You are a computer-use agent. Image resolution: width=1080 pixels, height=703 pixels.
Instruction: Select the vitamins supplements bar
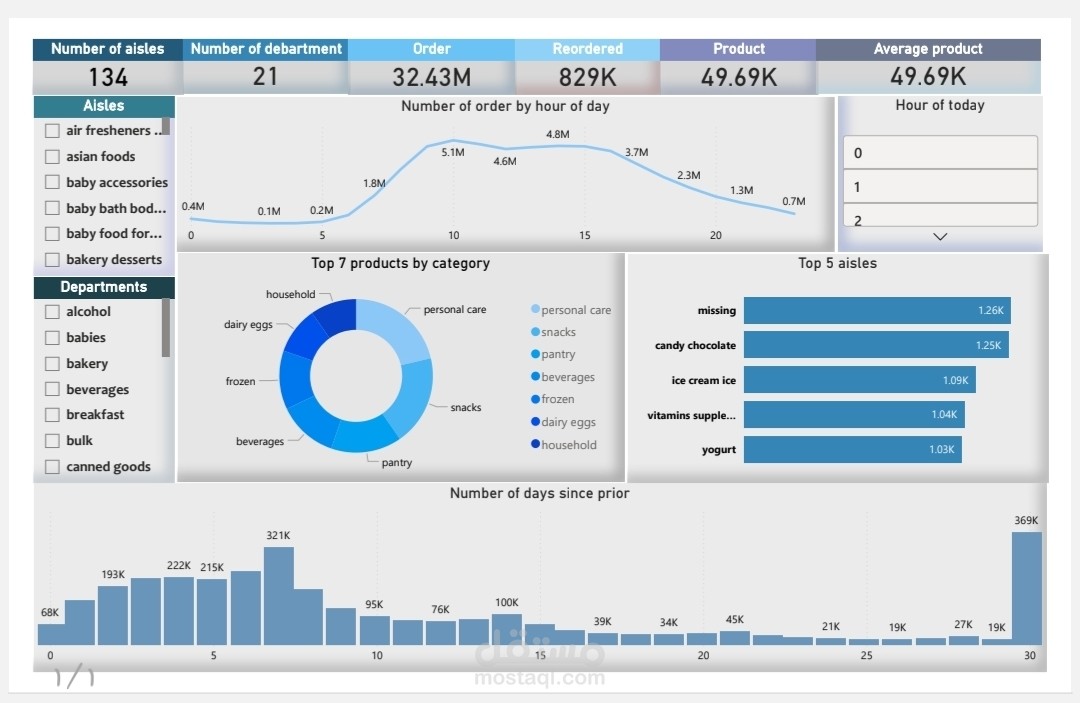854,415
